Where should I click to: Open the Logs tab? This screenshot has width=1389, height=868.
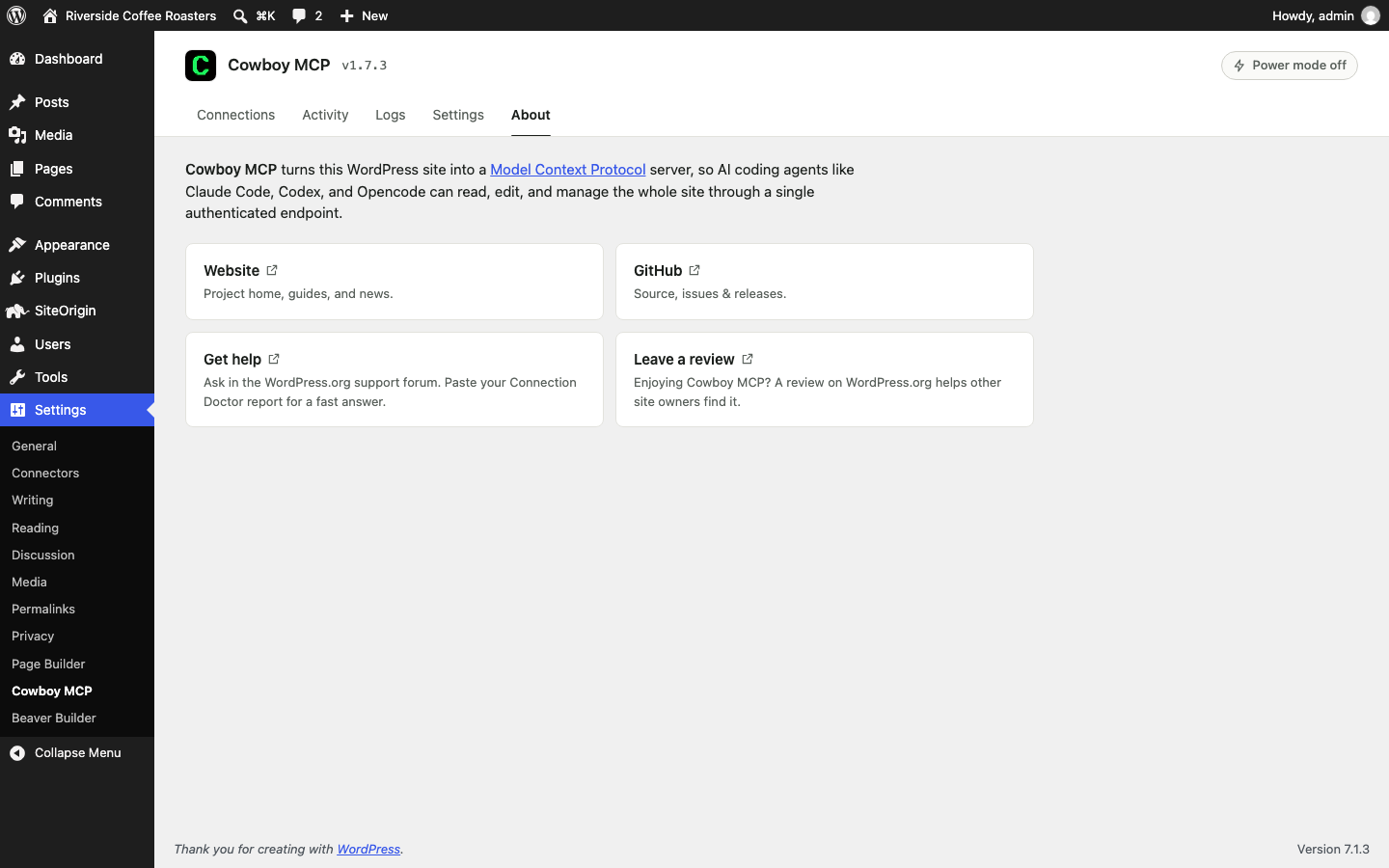[391, 115]
